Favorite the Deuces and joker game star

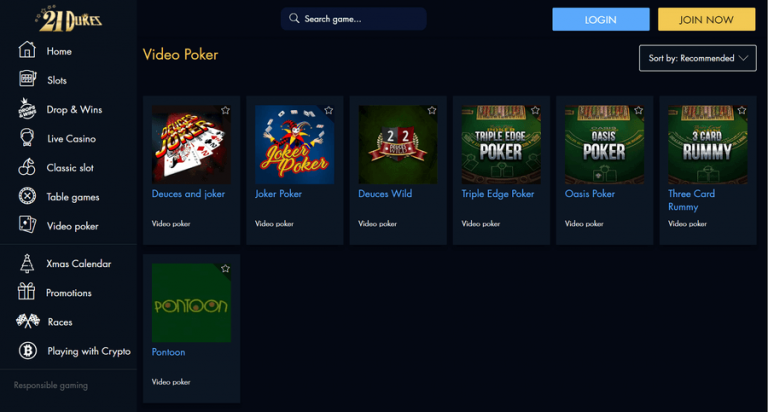[225, 110]
